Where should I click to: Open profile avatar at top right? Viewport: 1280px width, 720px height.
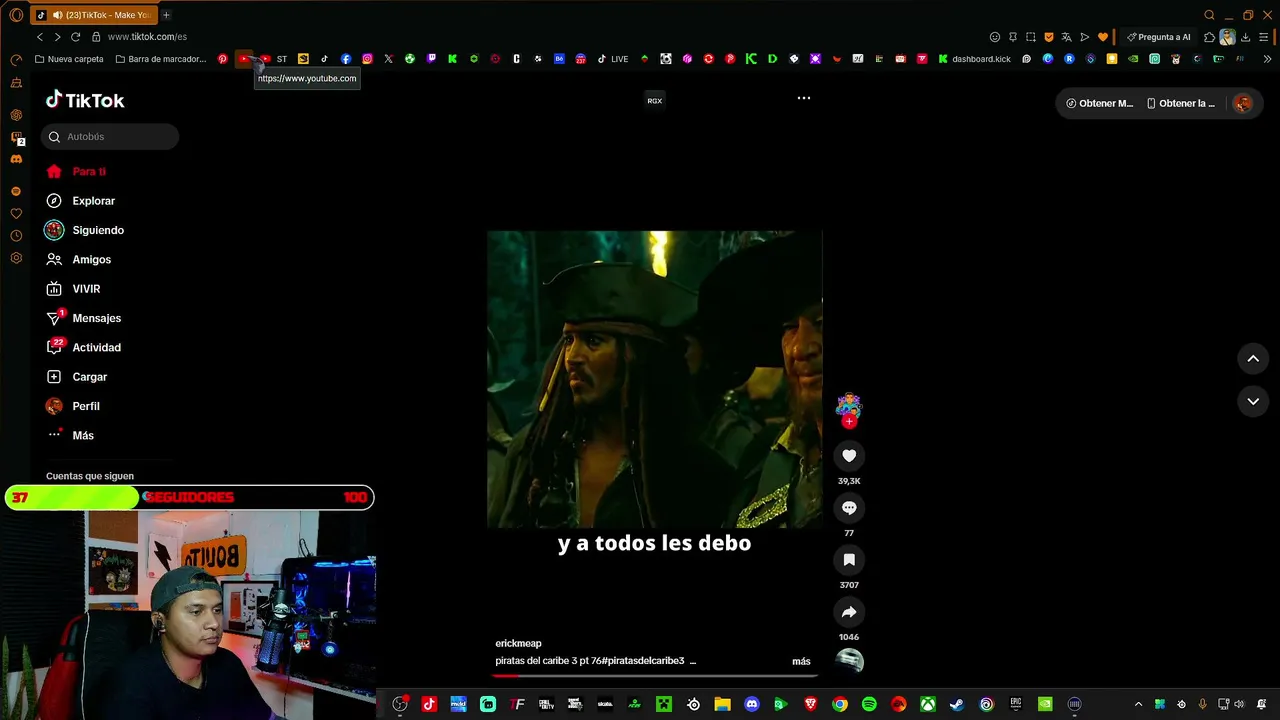tap(1243, 103)
